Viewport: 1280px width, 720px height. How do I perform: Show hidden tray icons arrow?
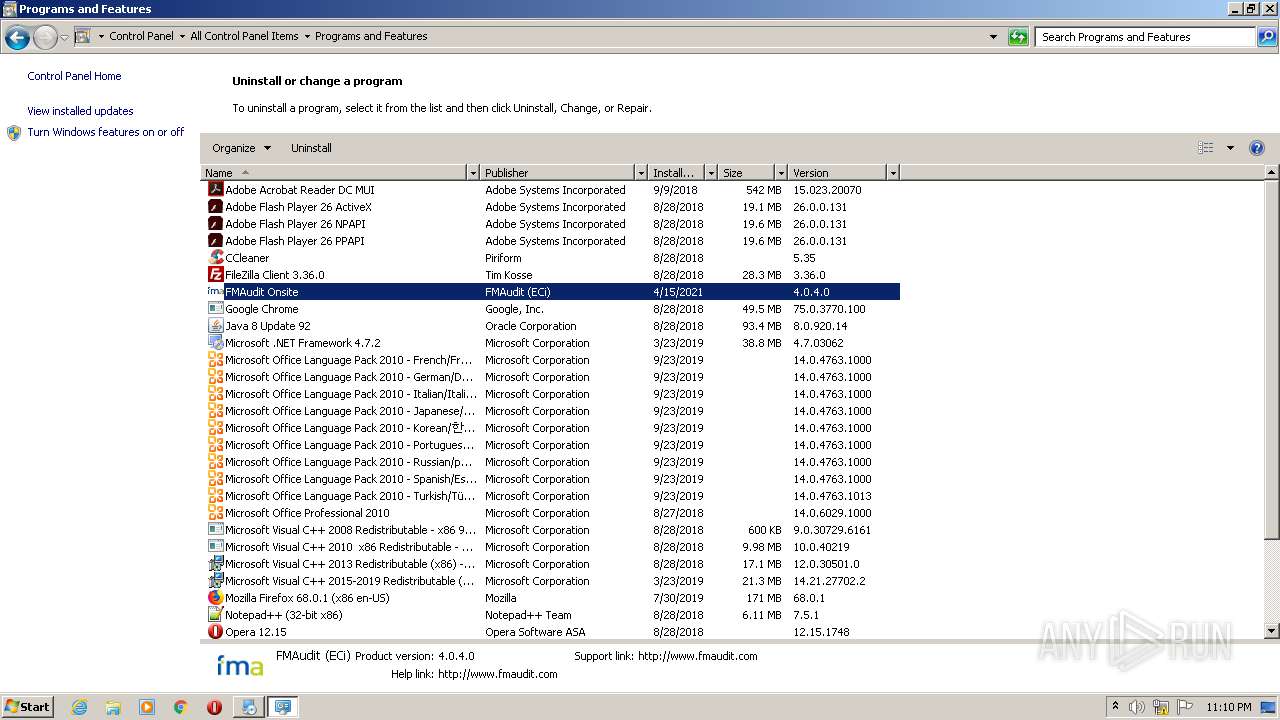click(x=1116, y=707)
